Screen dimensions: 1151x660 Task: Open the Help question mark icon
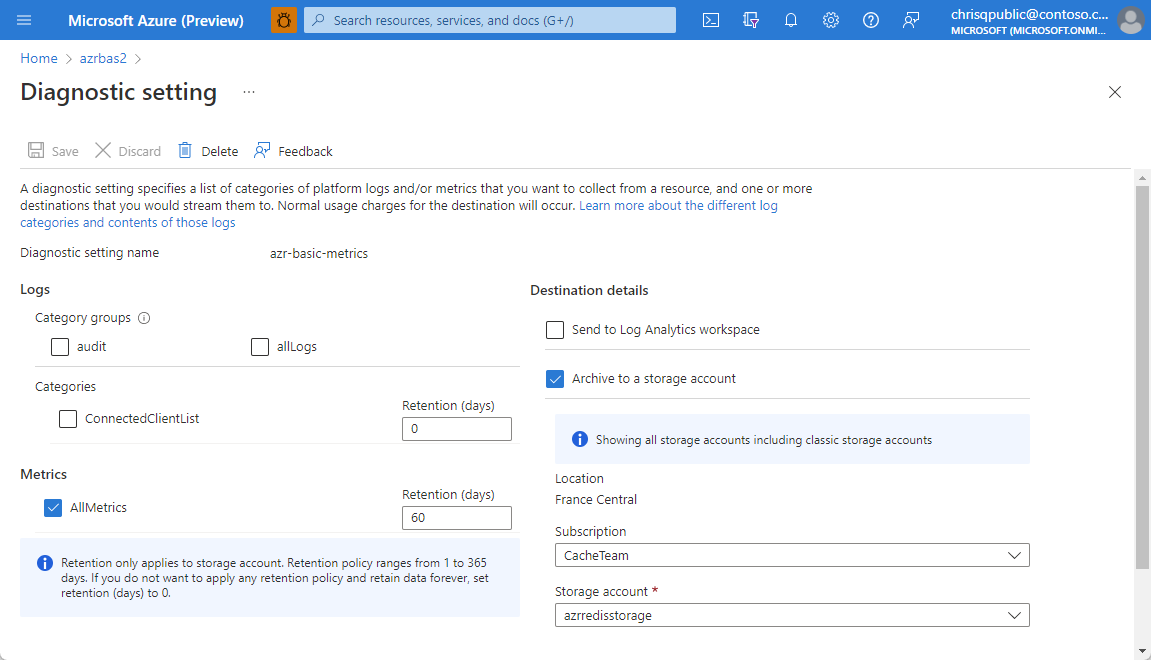click(x=871, y=20)
